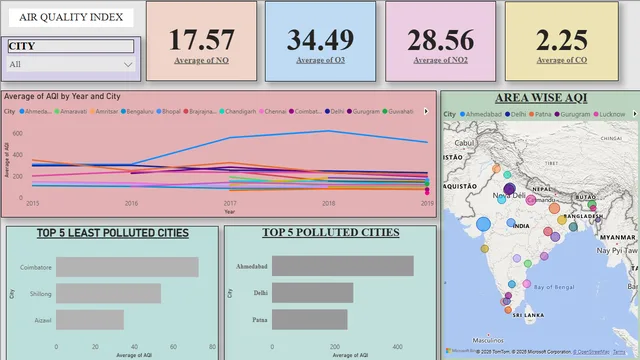Click the Microsoft Bing logo

tap(460, 351)
